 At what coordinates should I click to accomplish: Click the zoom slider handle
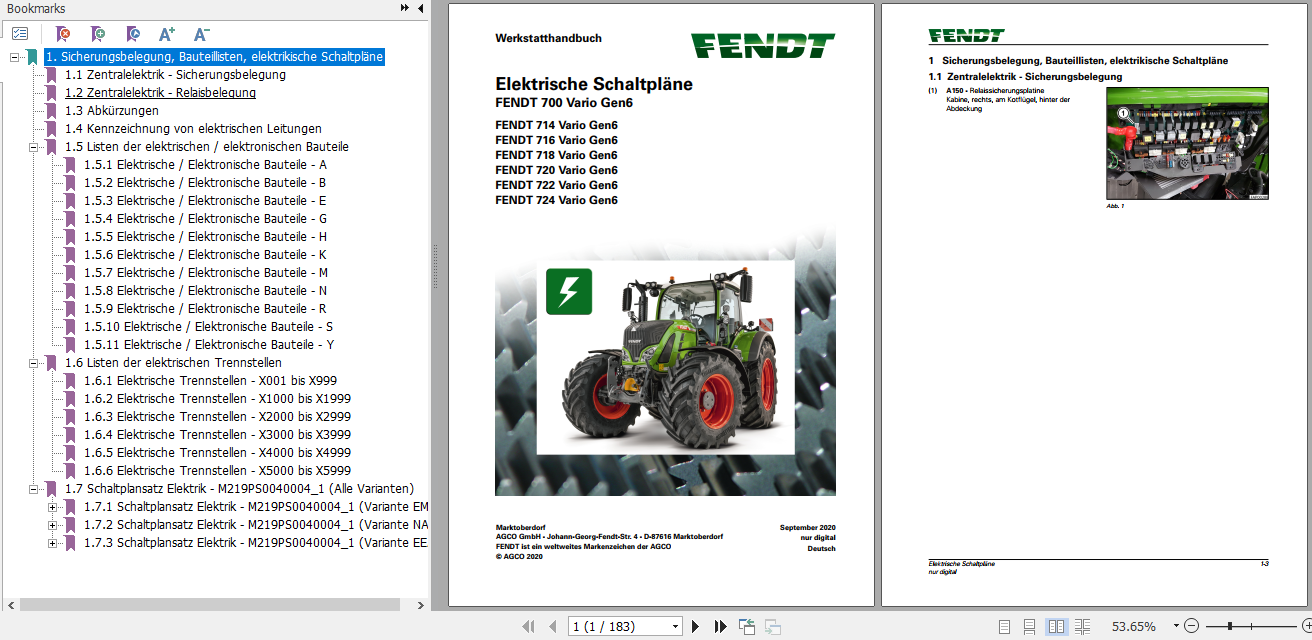[x=1230, y=627]
